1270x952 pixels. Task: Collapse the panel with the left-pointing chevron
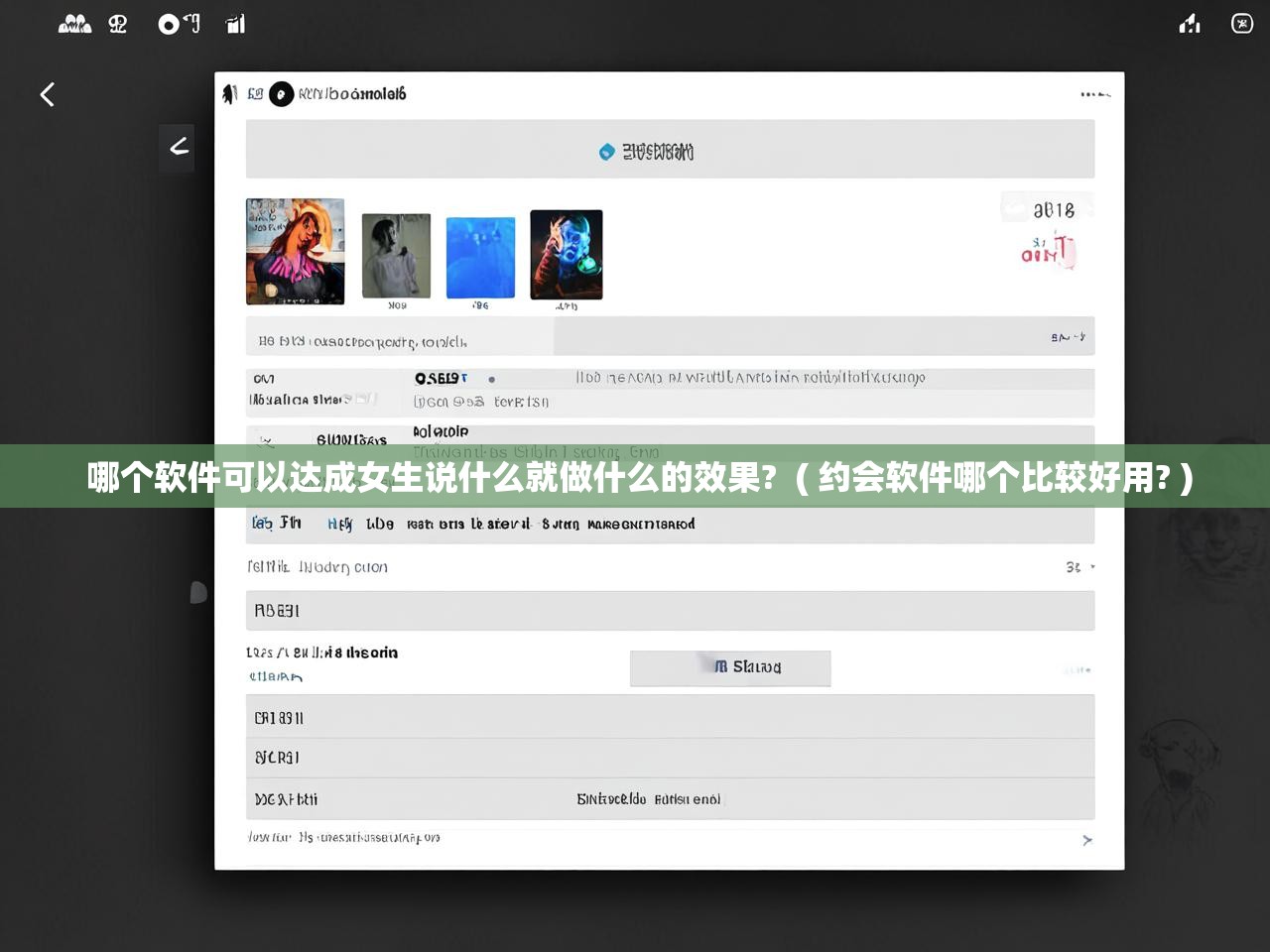pos(177,148)
